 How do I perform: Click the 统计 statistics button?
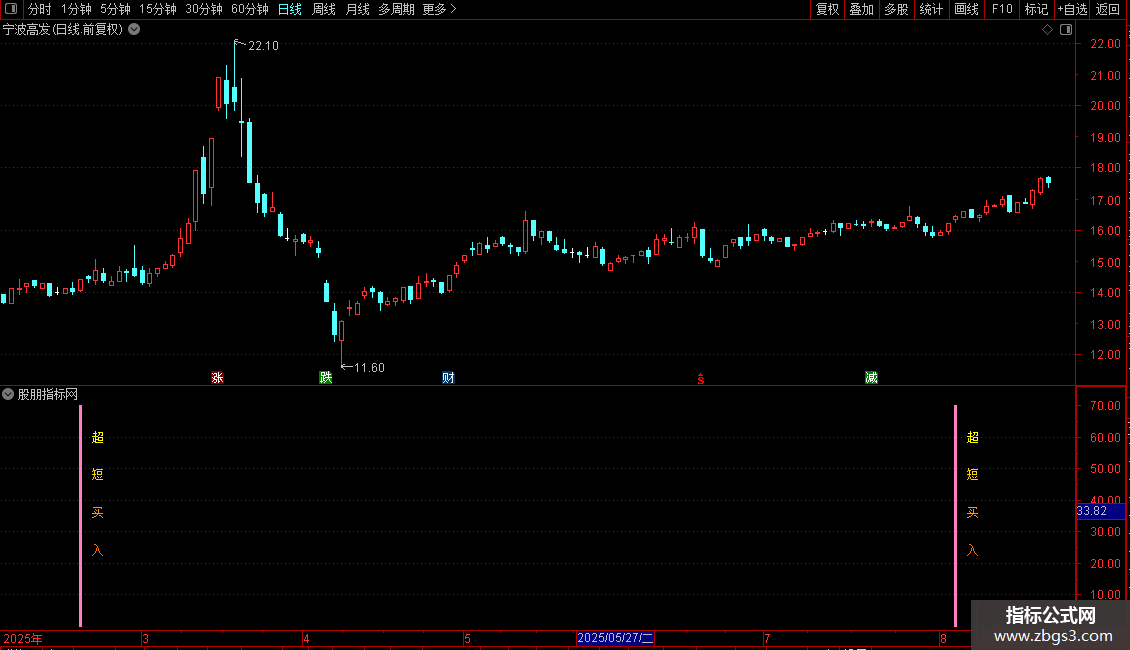931,9
